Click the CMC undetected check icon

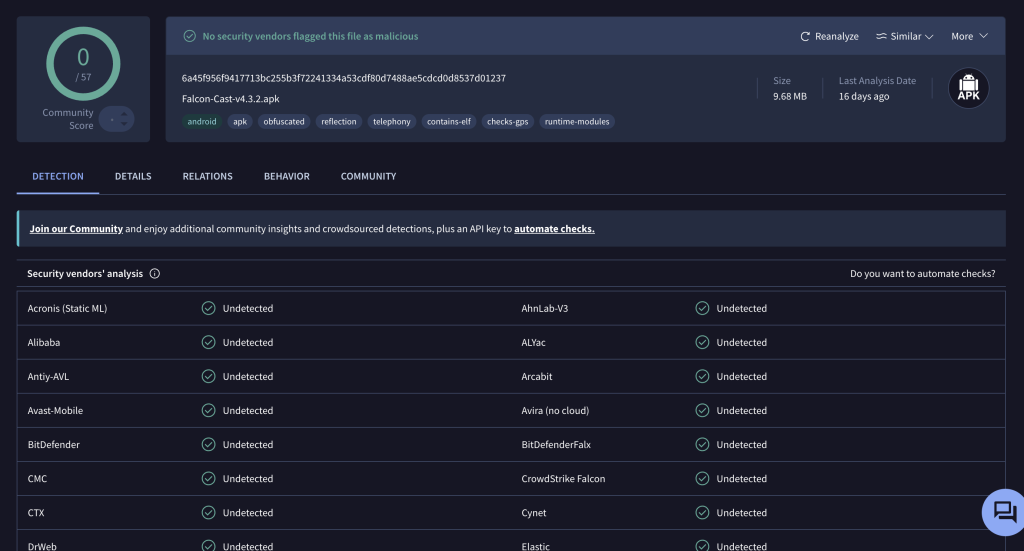point(208,479)
